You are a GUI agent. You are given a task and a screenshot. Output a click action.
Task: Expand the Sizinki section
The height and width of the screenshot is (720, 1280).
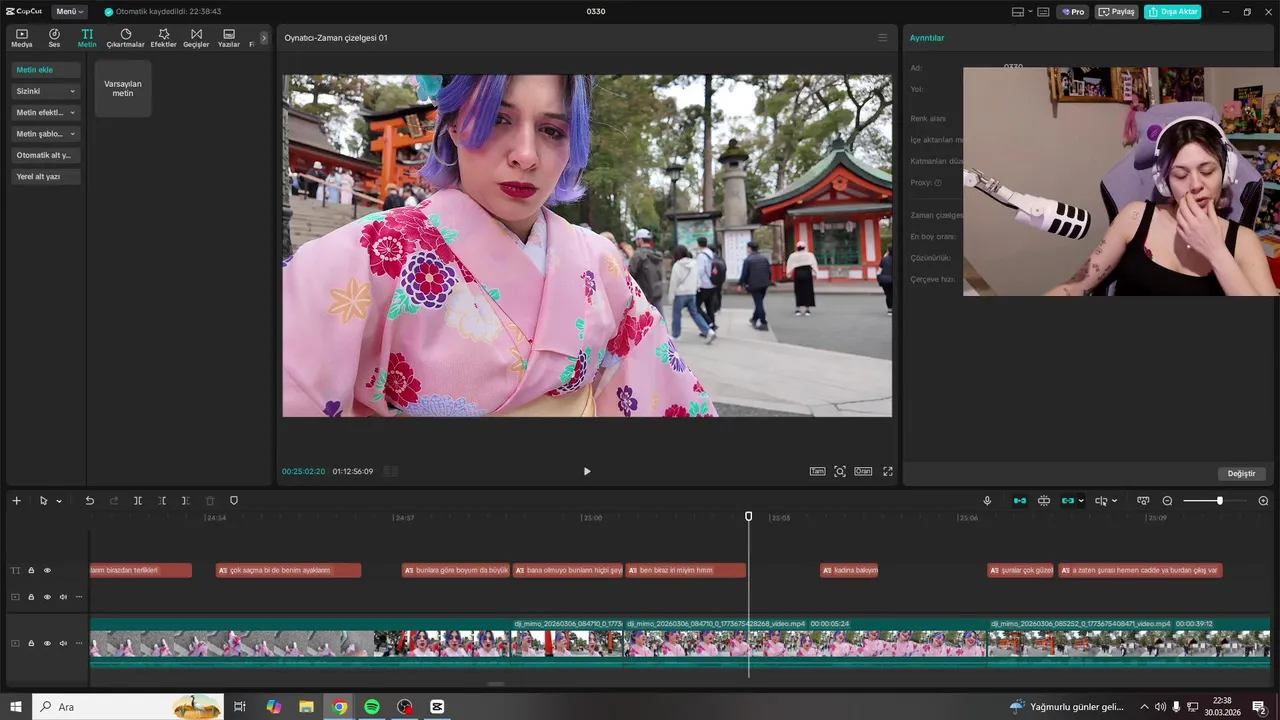46,91
